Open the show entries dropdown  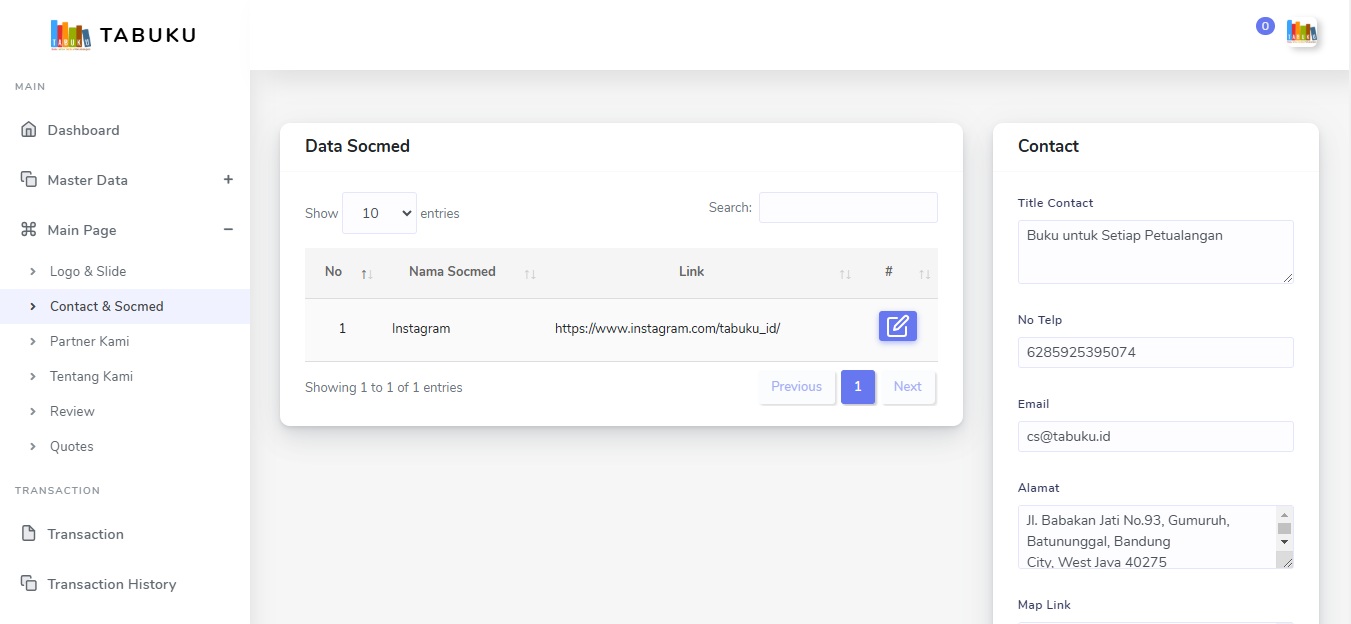click(379, 213)
